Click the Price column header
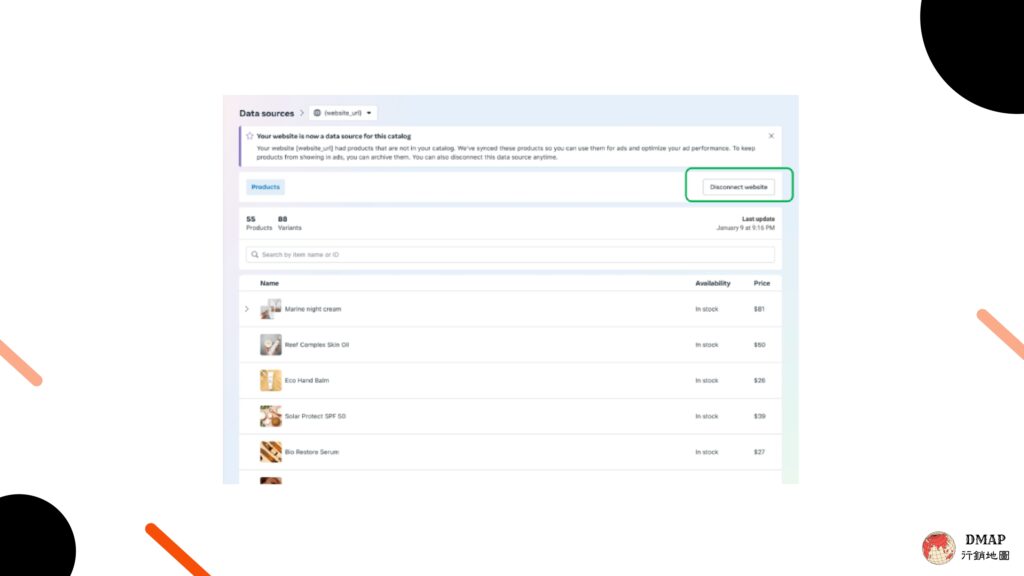Image resolution: width=1024 pixels, height=576 pixels. 762,283
